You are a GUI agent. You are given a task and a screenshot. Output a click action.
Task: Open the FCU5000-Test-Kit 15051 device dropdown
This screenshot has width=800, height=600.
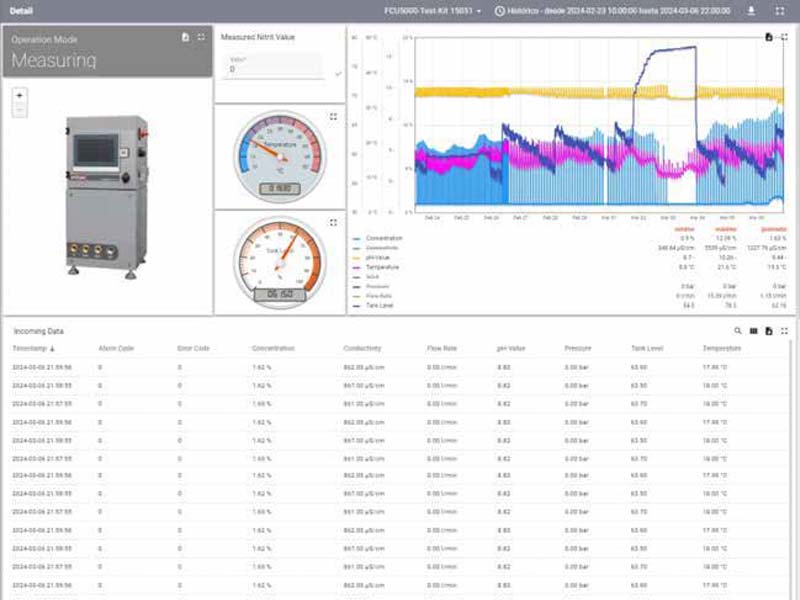(433, 10)
